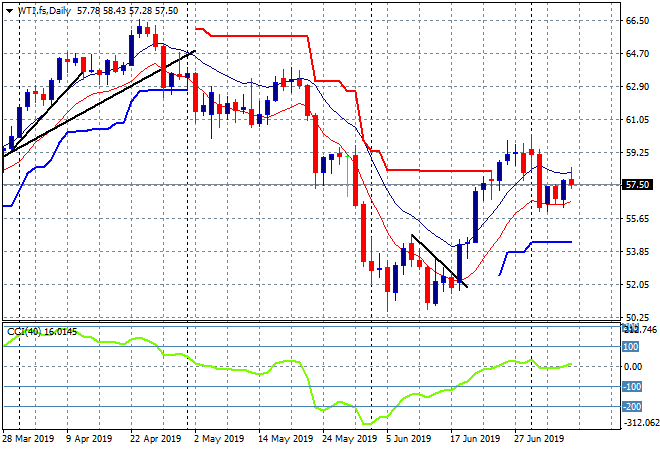This screenshot has width=660, height=450.
Task: Select the WTI.fs,Daily chart title text
Action: [x=44, y=11]
